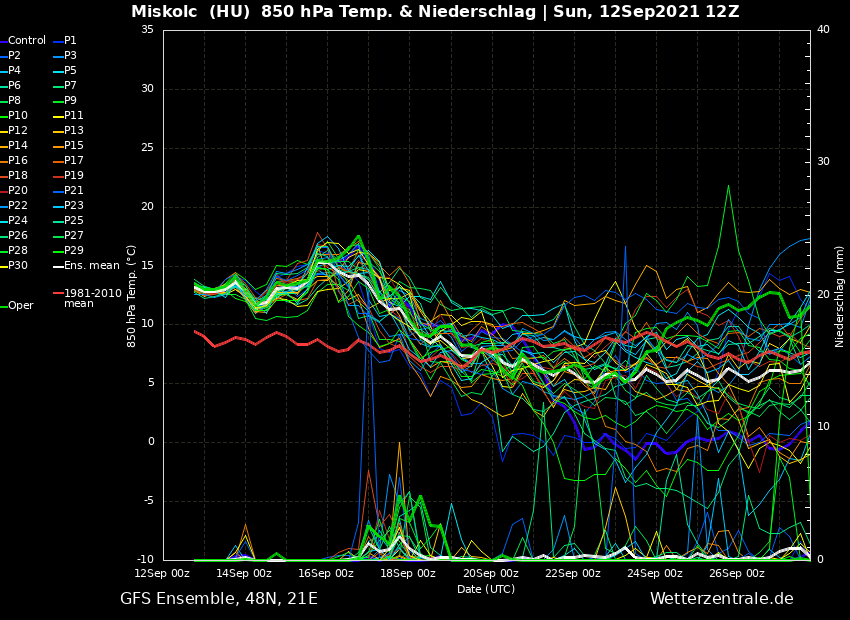Select the P1 legend entry
The height and width of the screenshot is (620, 850).
[70, 41]
